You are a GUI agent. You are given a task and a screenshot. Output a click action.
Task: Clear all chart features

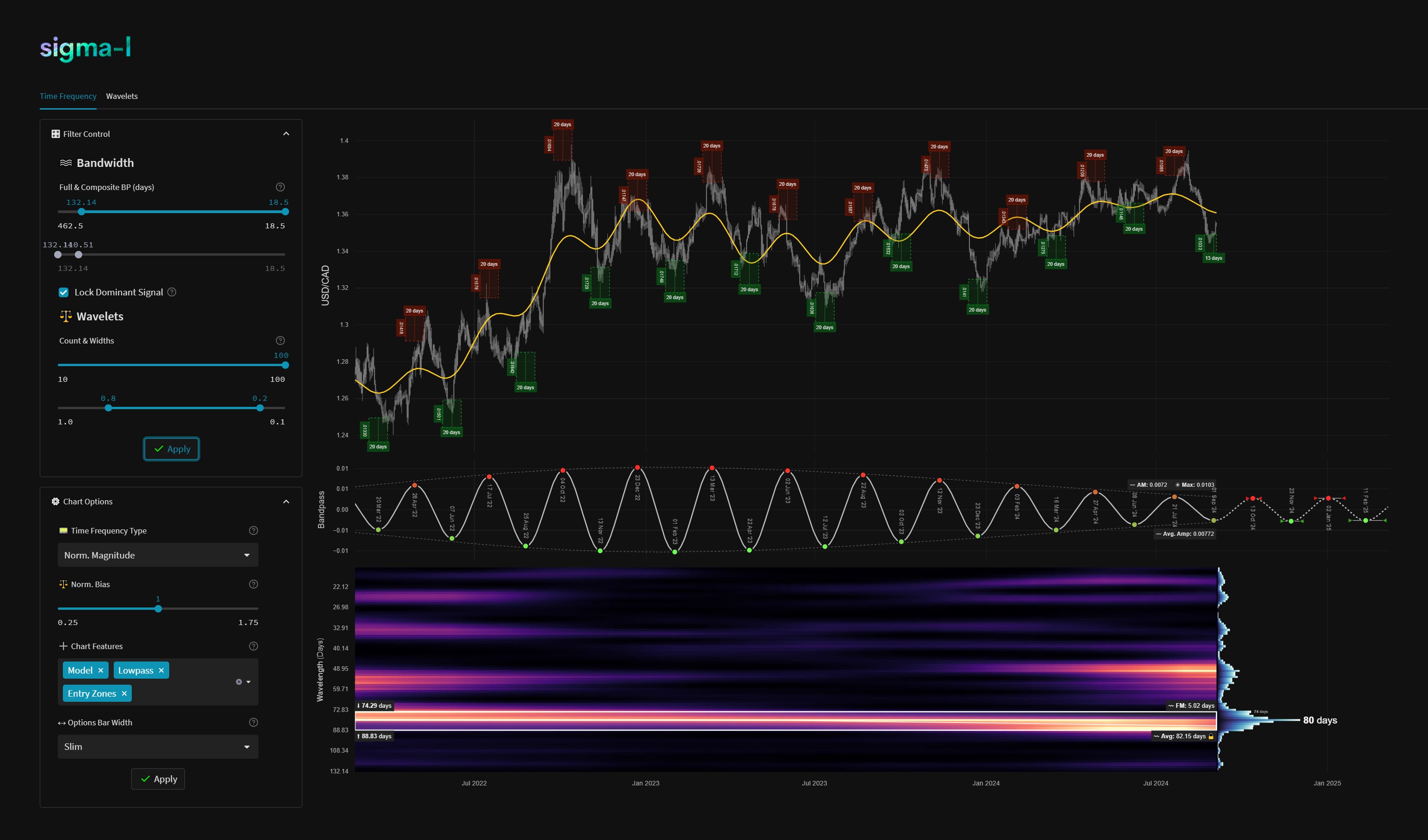pyautogui.click(x=239, y=682)
